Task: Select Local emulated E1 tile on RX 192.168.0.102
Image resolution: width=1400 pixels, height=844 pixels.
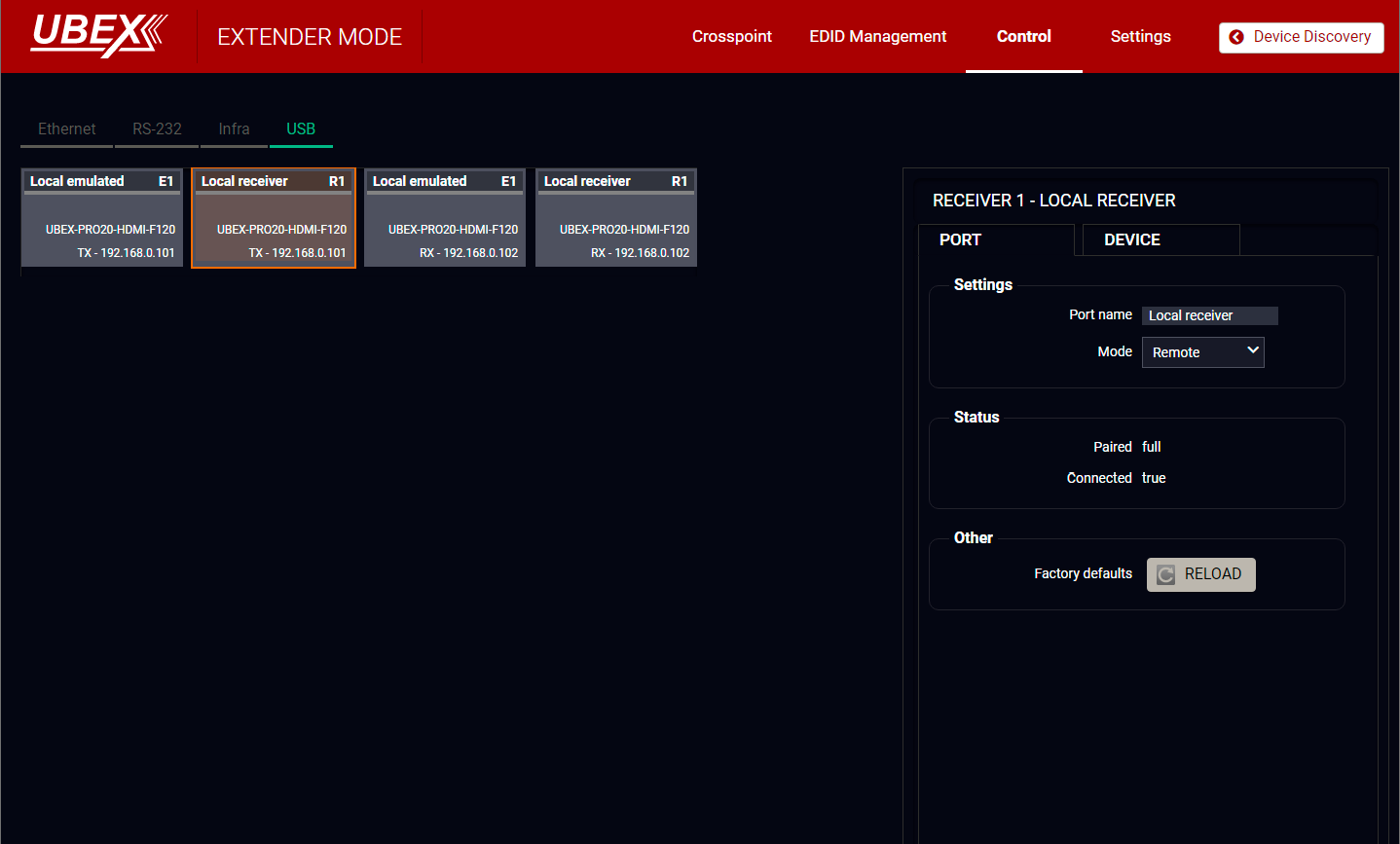Action: (x=445, y=218)
